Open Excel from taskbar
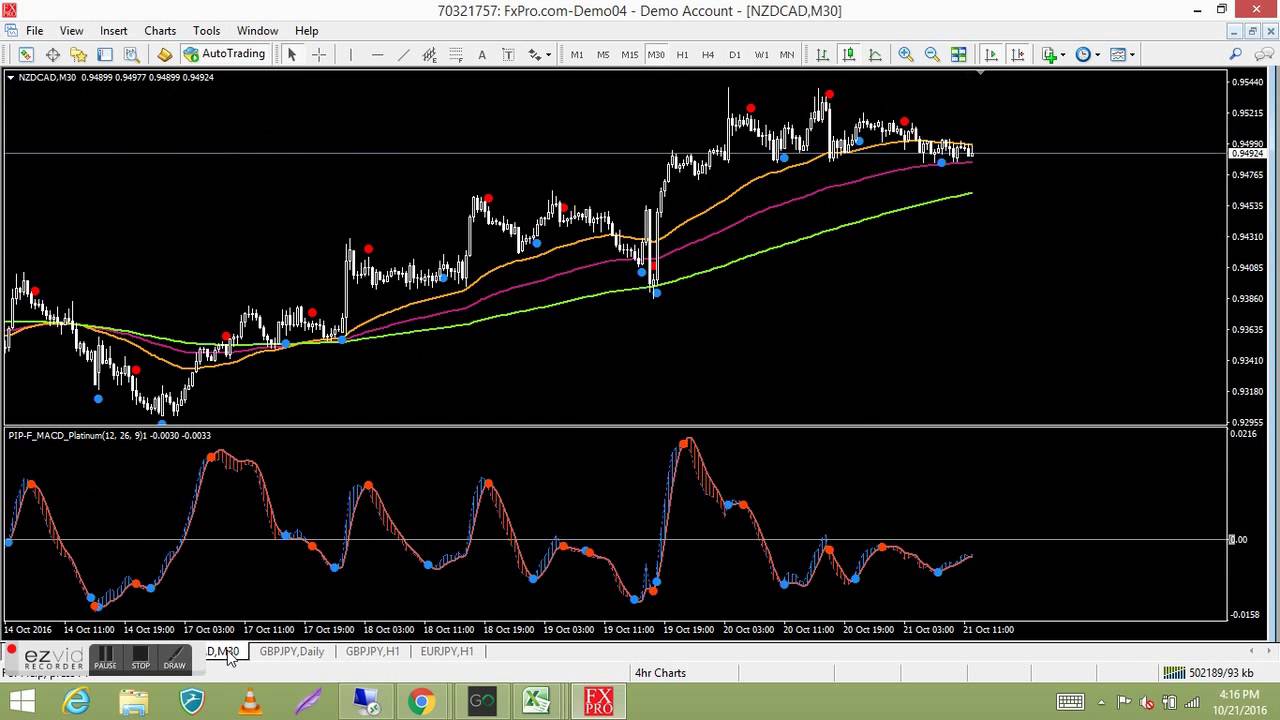1280x720 pixels. pos(537,702)
